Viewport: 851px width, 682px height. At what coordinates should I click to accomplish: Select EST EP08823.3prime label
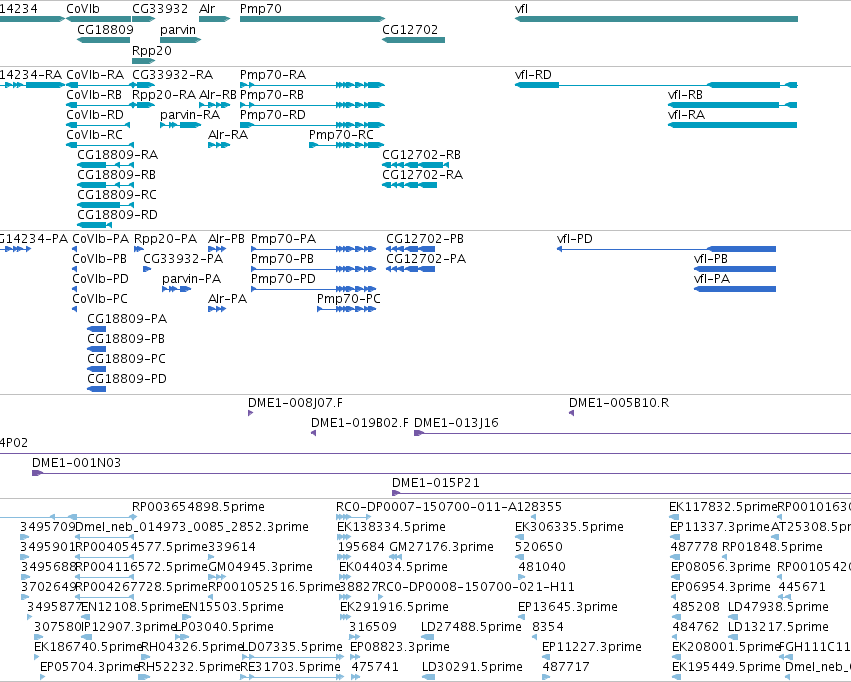[399, 647]
